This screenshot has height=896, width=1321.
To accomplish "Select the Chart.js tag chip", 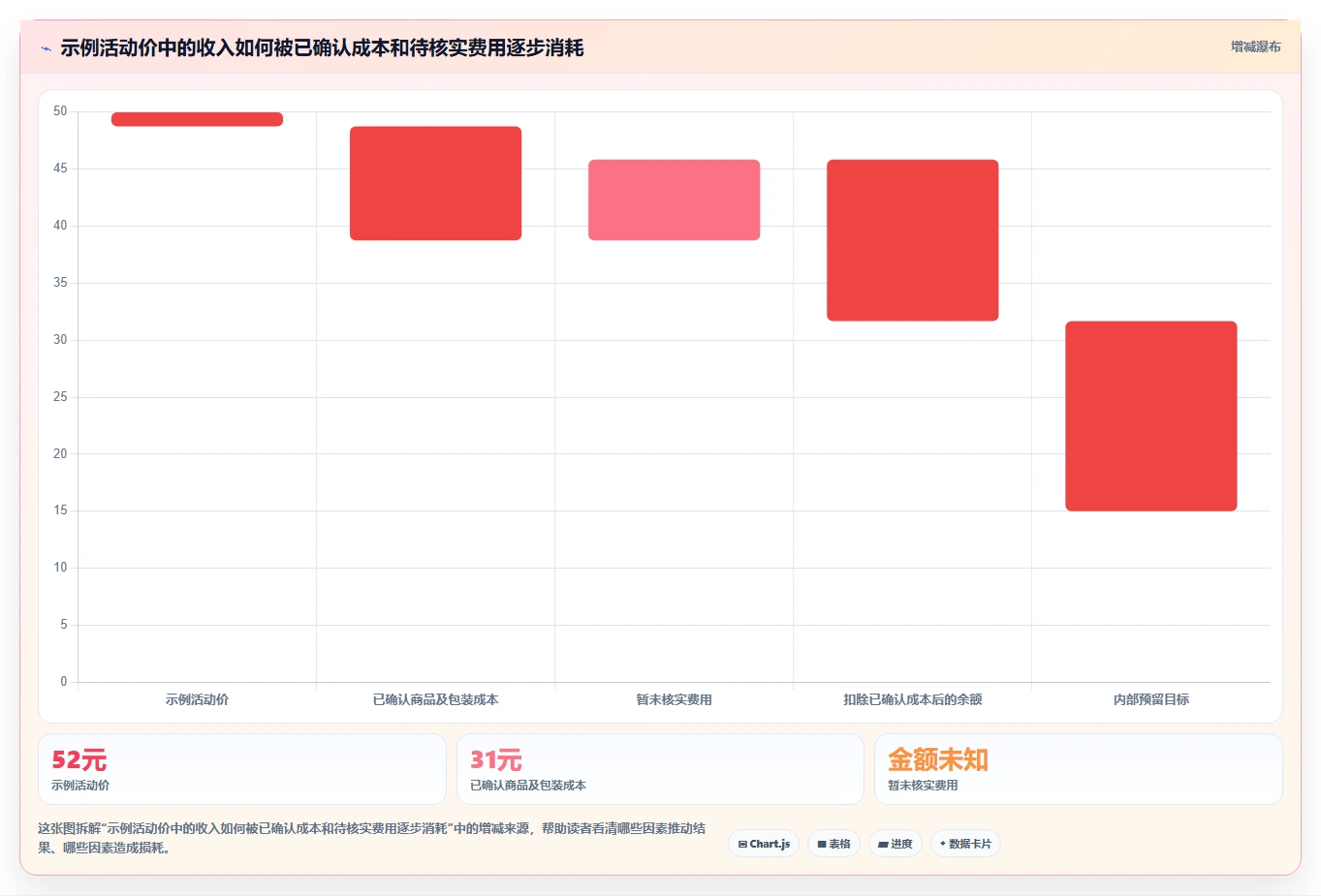I will click(764, 844).
